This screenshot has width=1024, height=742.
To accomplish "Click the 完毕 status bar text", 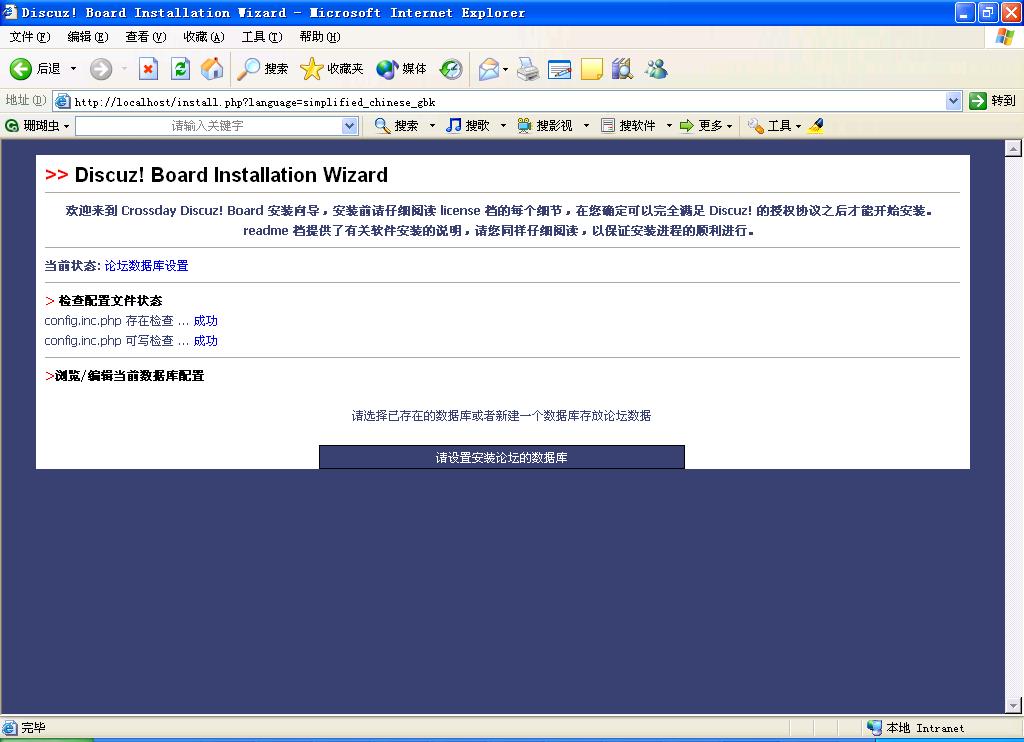I will pyautogui.click(x=33, y=728).
